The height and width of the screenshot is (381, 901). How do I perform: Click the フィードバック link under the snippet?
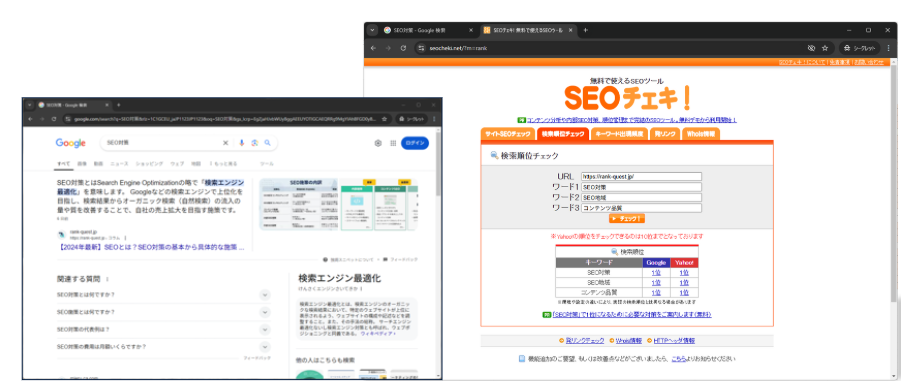(400, 260)
